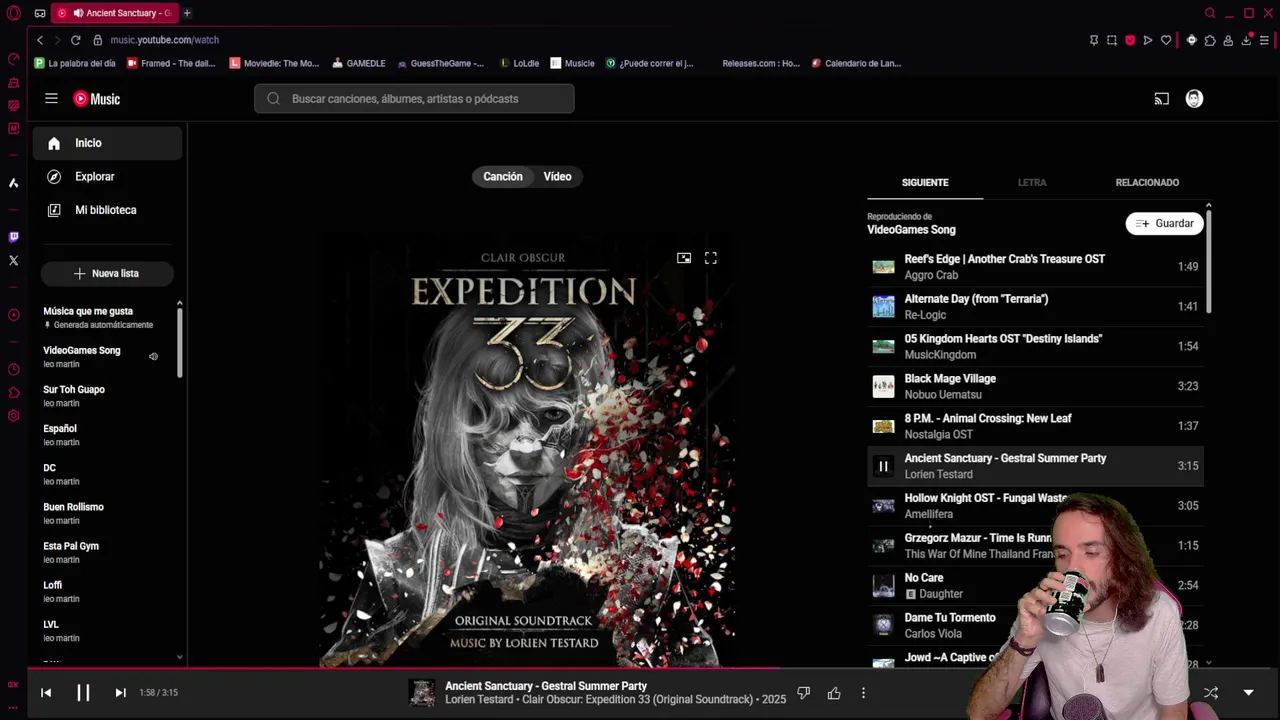The image size is (1280, 720).
Task: Open the Siguiente tab
Action: pyautogui.click(x=925, y=182)
